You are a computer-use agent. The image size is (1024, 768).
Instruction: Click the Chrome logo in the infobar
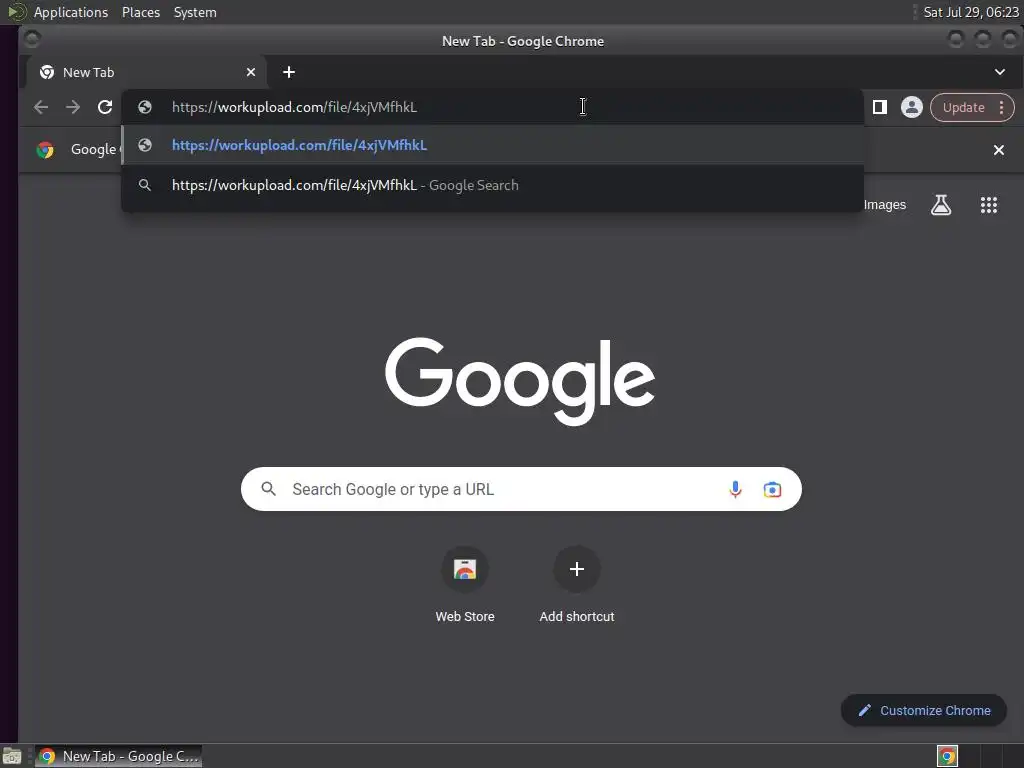45,150
